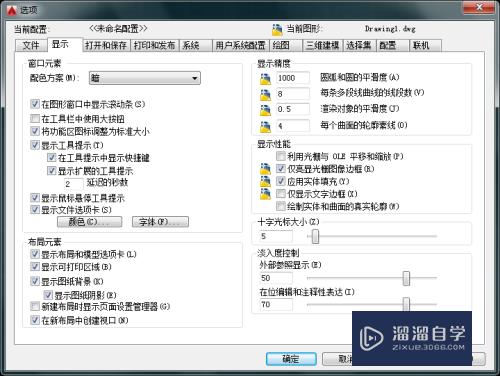Image resolution: width=500 pixels, height=376 pixels.
Task: Click the drawing icon next to 渲染对象的平滑度
Action: pyautogui.click(x=265, y=110)
